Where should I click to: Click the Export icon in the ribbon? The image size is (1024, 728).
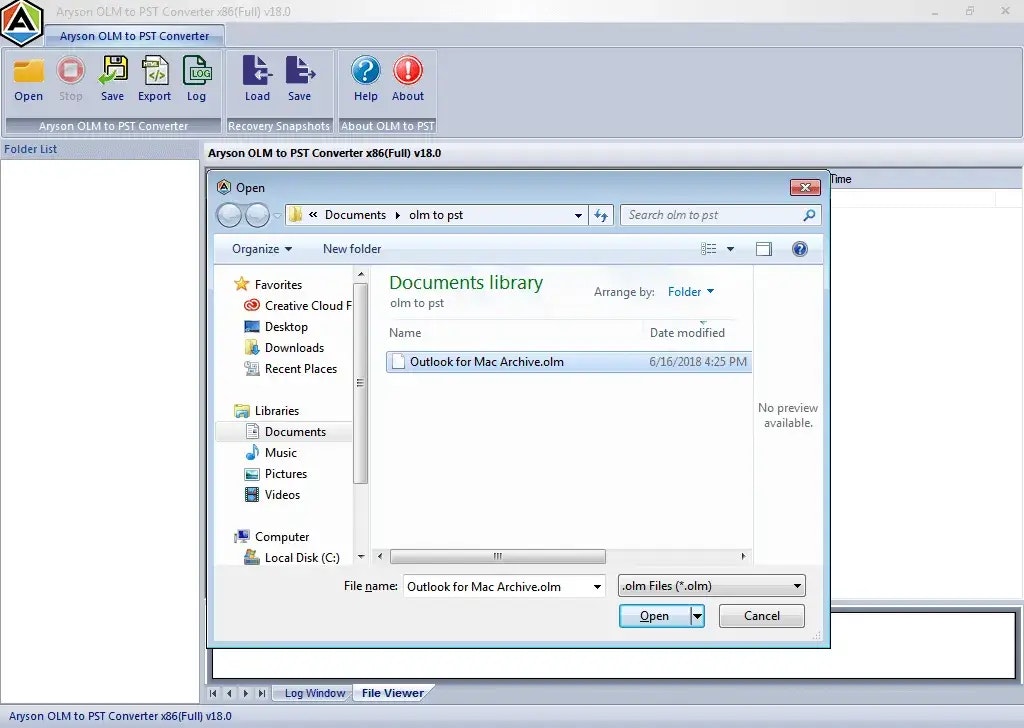click(155, 71)
